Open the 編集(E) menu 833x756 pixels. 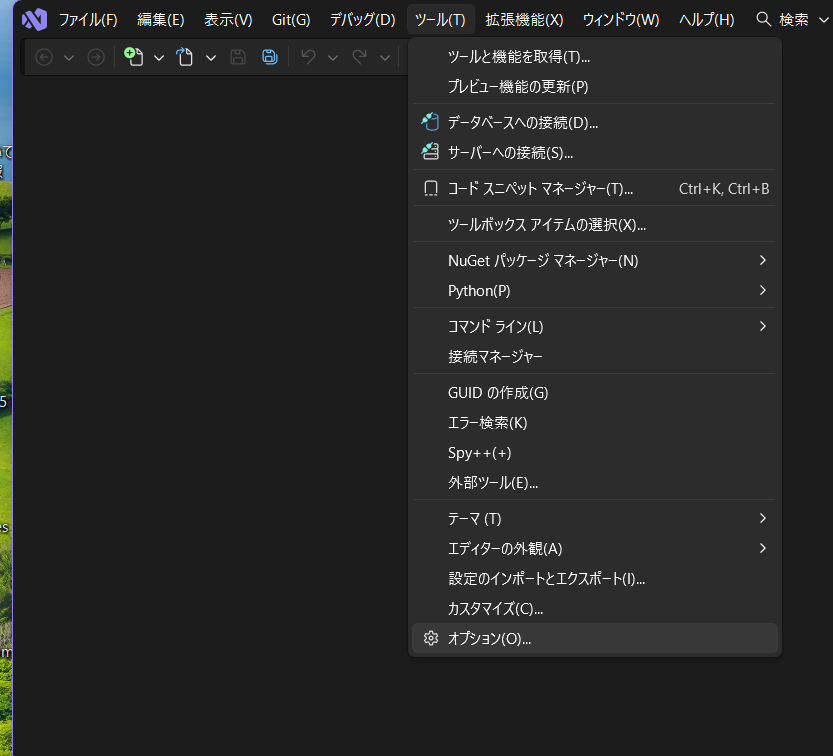pos(160,20)
